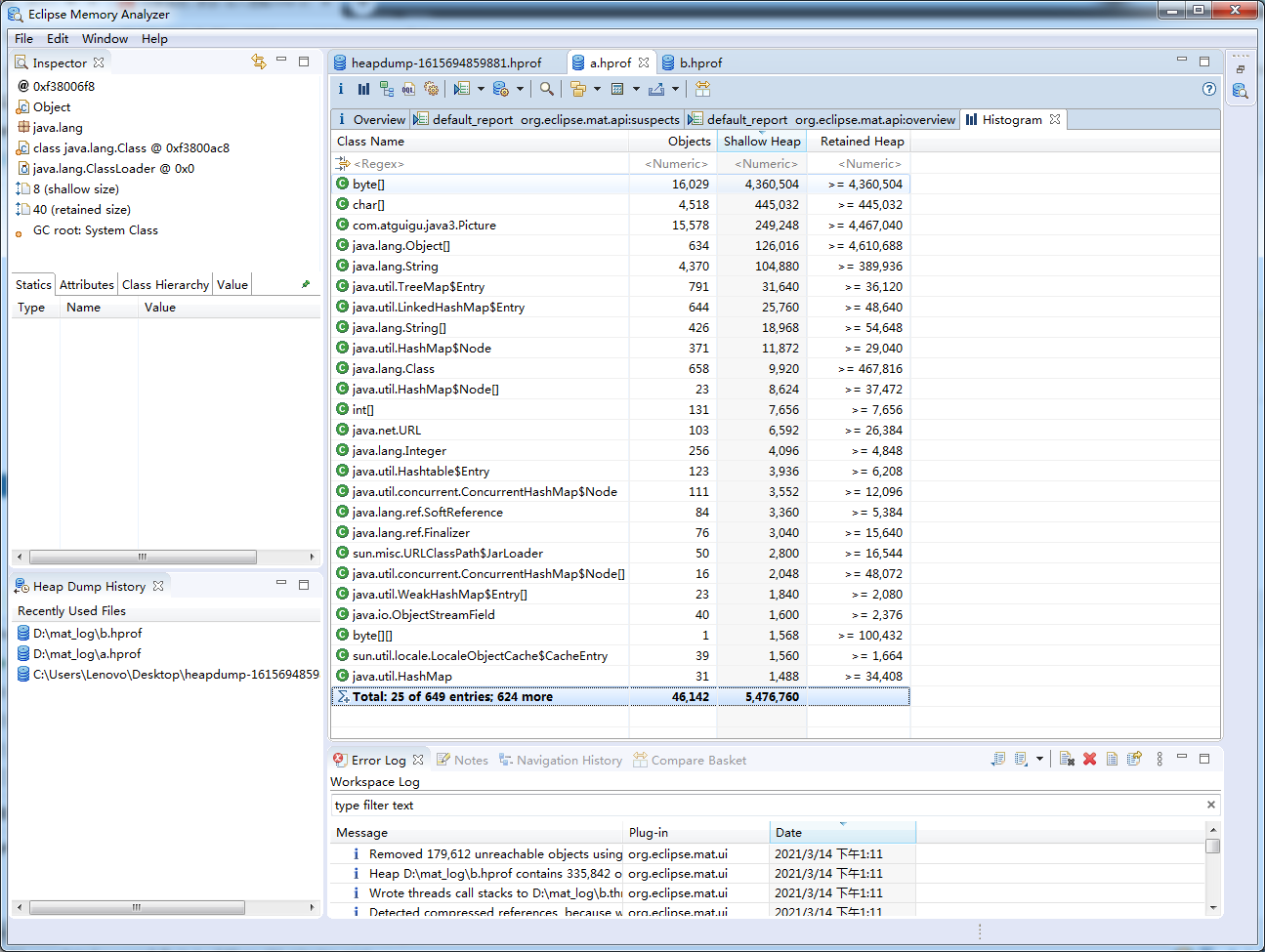Click the export chart icon
Screen dimensions: 1265x952
656,89
